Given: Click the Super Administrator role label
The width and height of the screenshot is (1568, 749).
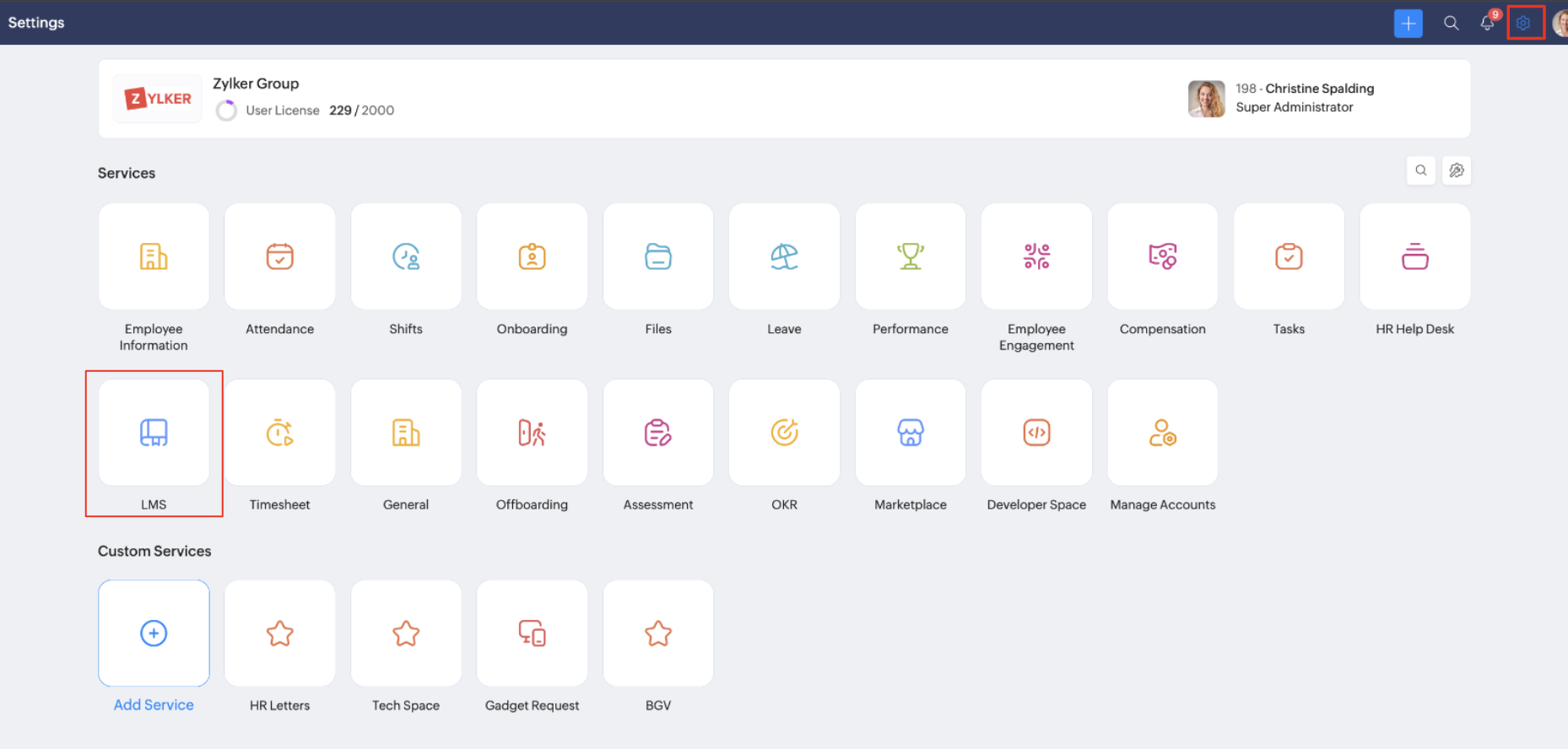Looking at the screenshot, I should click(x=1295, y=107).
